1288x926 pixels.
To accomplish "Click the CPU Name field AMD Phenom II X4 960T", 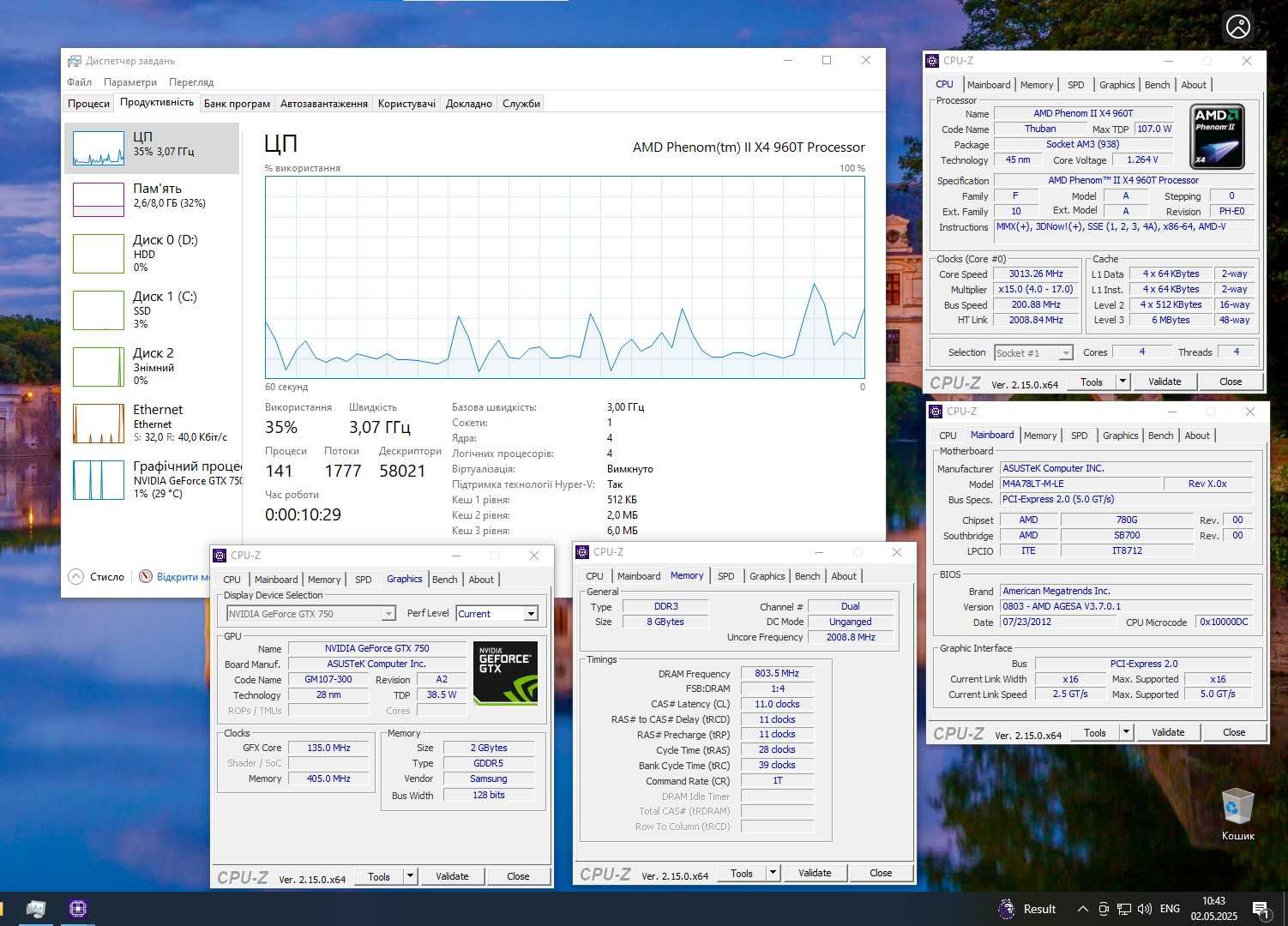I will (1082, 113).
